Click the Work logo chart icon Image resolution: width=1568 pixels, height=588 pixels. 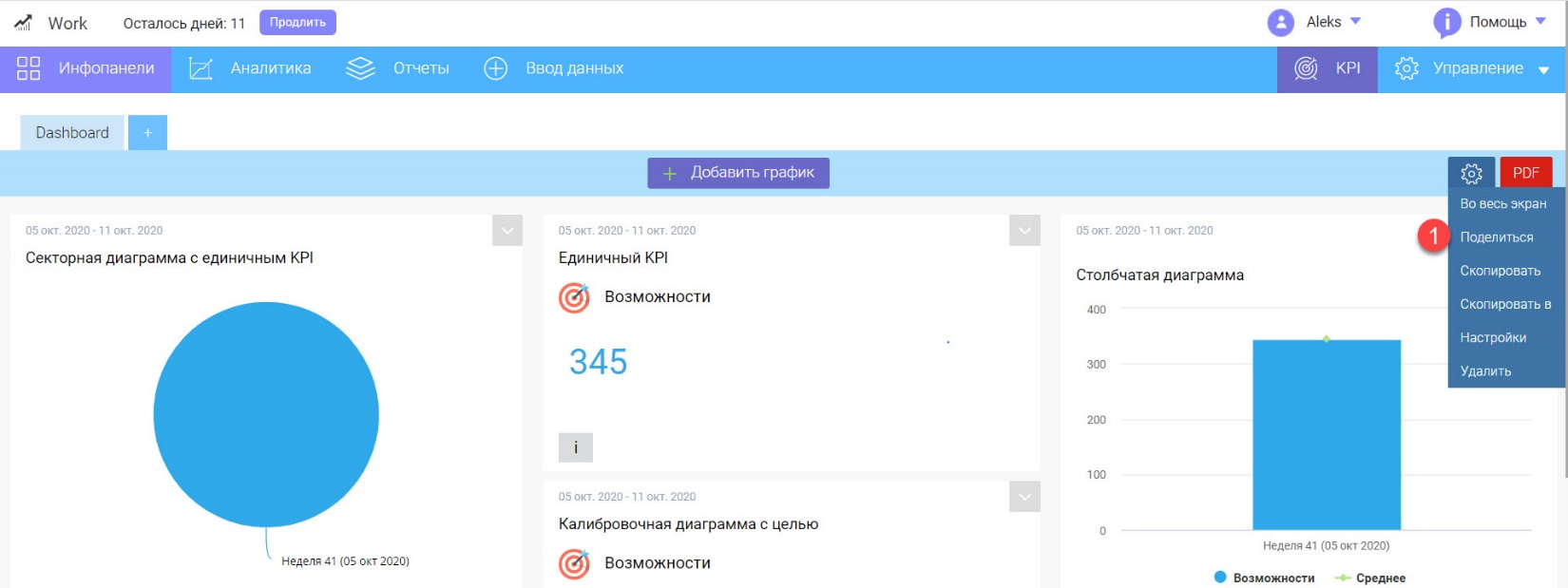[x=23, y=23]
